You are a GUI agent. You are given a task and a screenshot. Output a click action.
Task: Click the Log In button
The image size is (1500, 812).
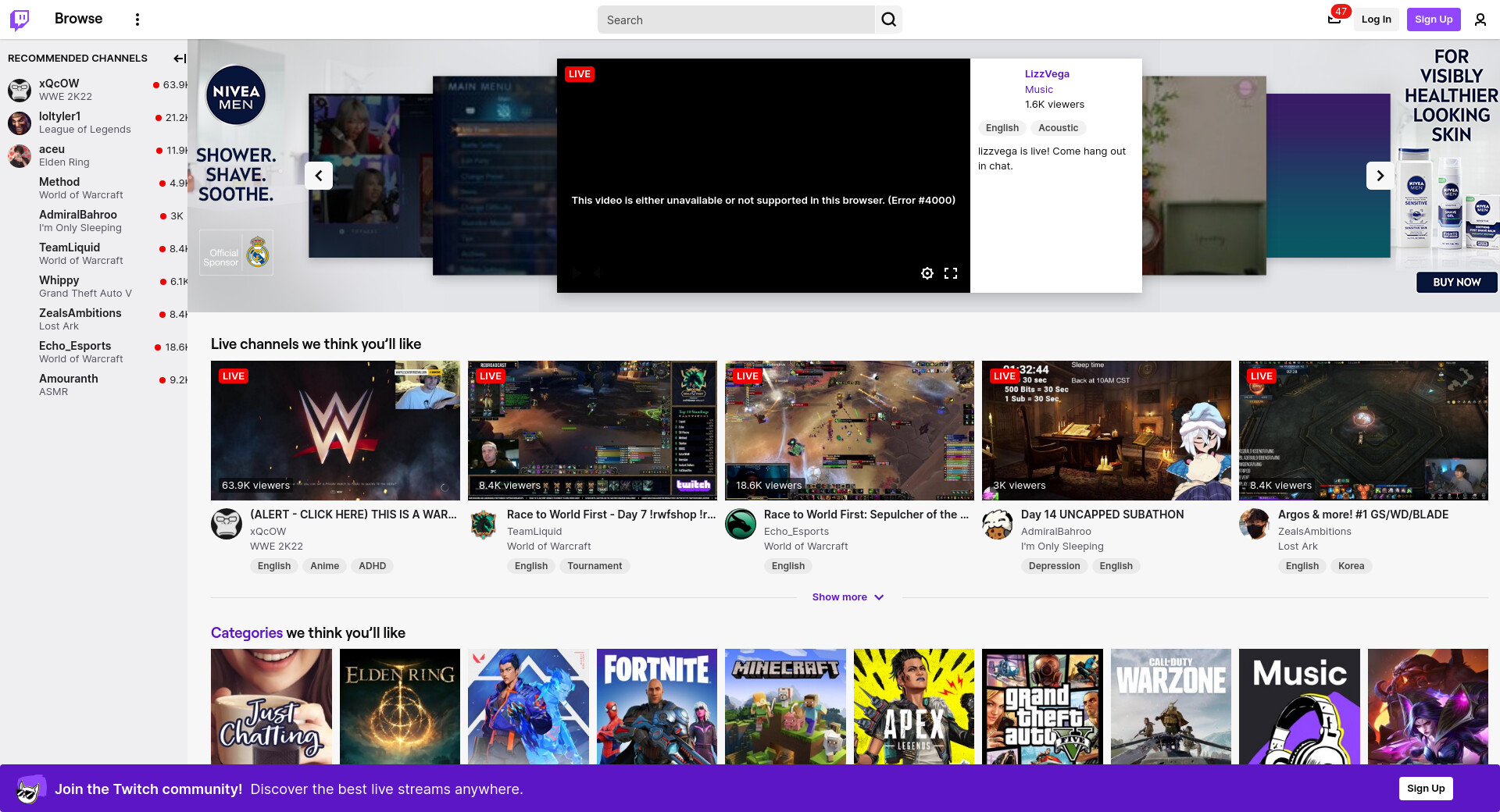[x=1376, y=20]
